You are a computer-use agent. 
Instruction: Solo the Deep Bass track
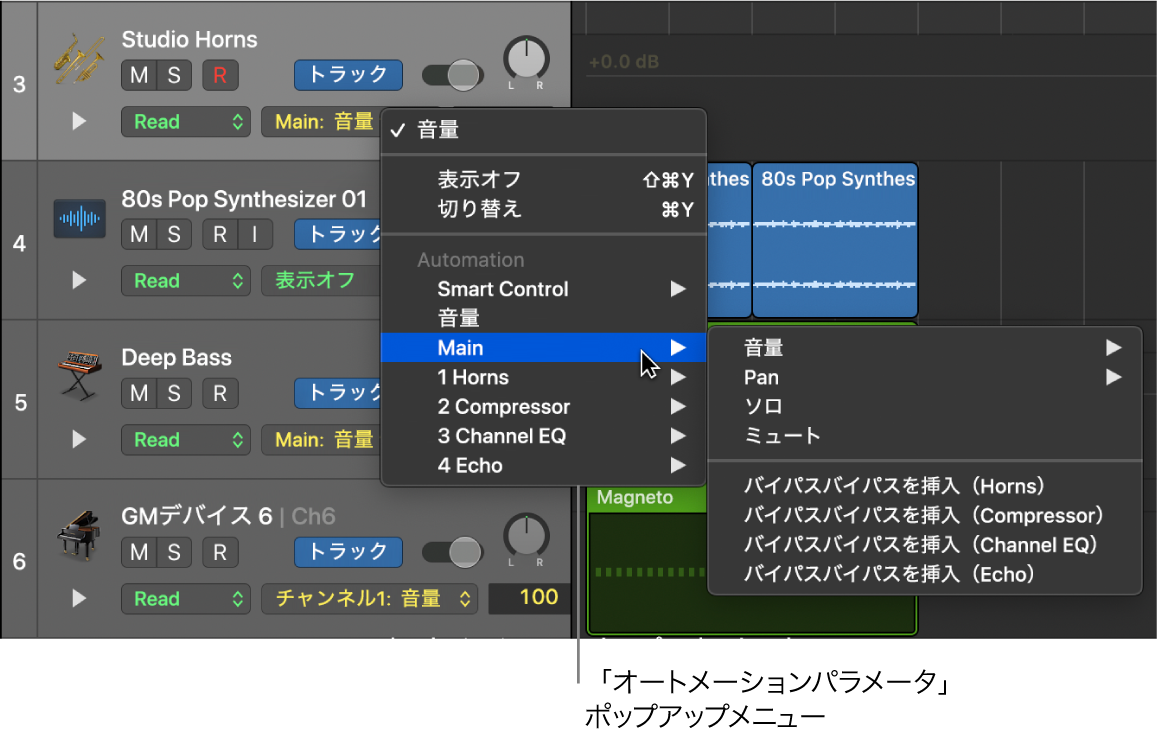[x=173, y=393]
